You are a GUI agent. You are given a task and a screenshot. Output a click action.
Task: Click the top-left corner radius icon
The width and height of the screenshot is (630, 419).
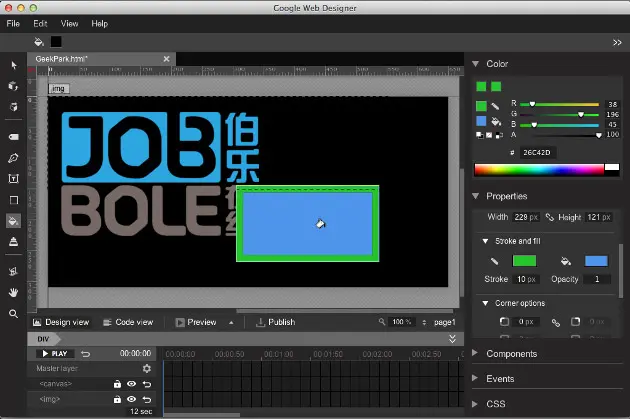(504, 322)
